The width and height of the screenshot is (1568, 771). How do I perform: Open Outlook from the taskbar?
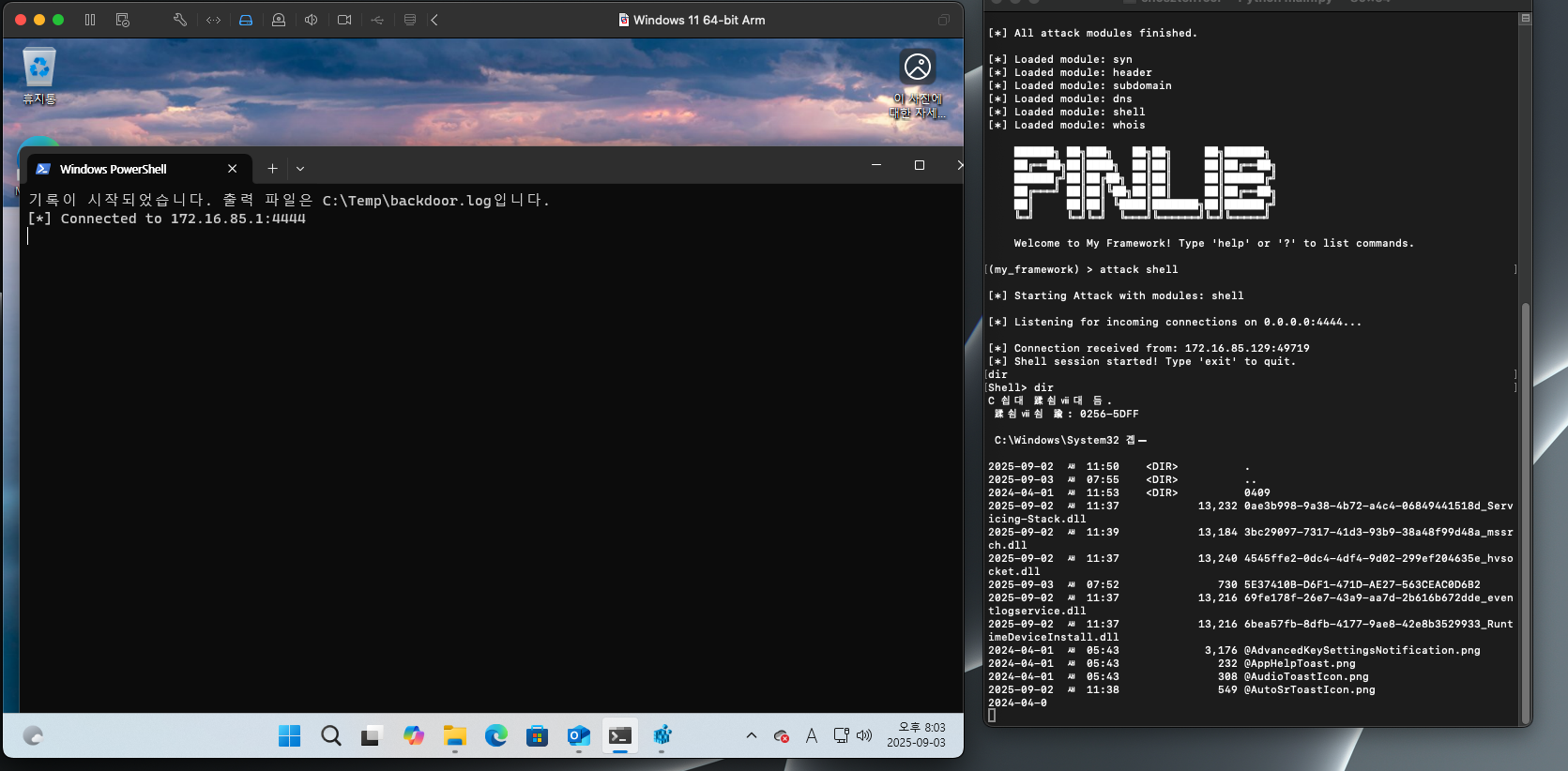(x=579, y=736)
